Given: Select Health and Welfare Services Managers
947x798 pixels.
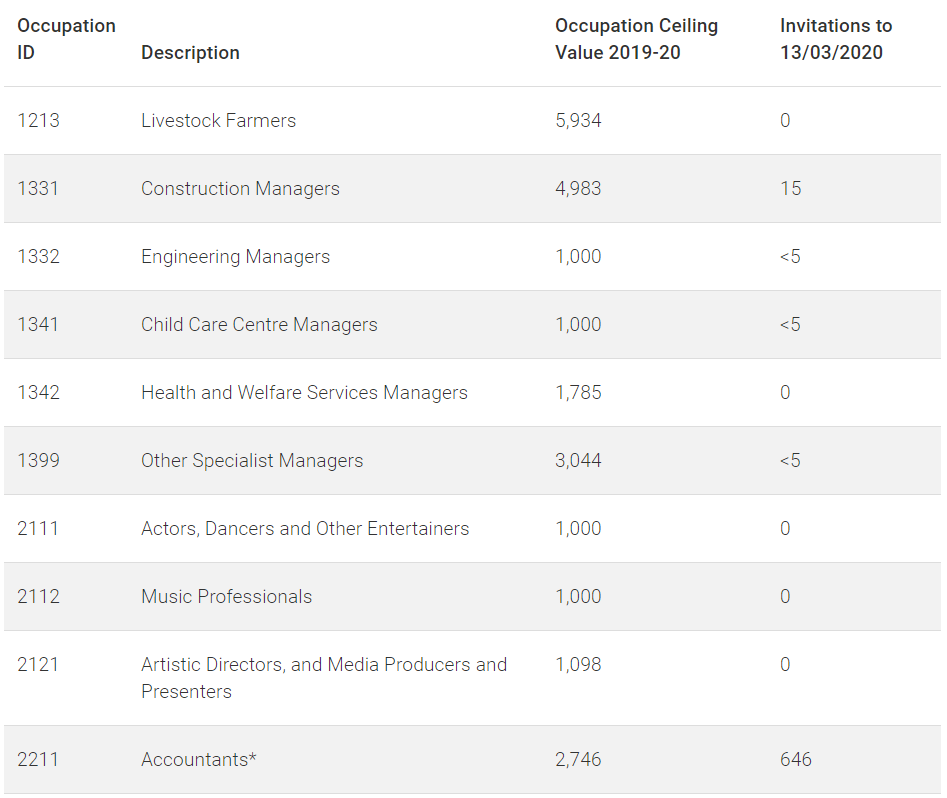Looking at the screenshot, I should pyautogui.click(x=304, y=392).
